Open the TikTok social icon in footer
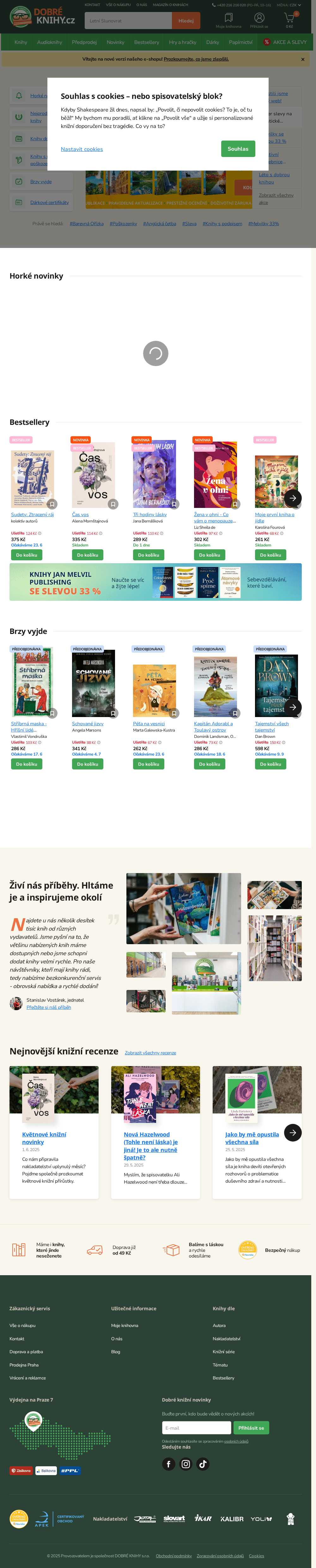316x1568 pixels. point(203,1464)
